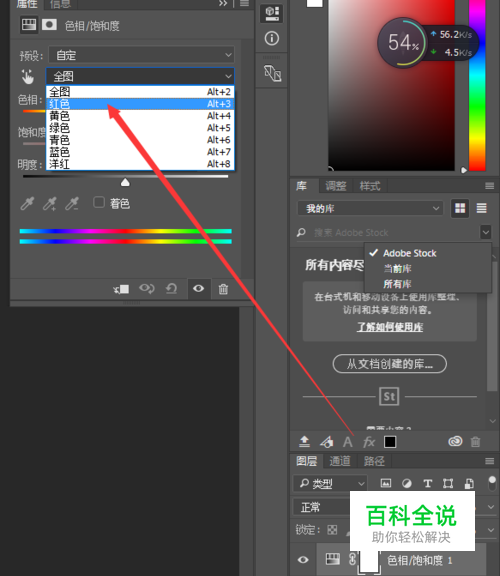Pick 蓝色 in the color range list
500x576 pixels.
140,152
